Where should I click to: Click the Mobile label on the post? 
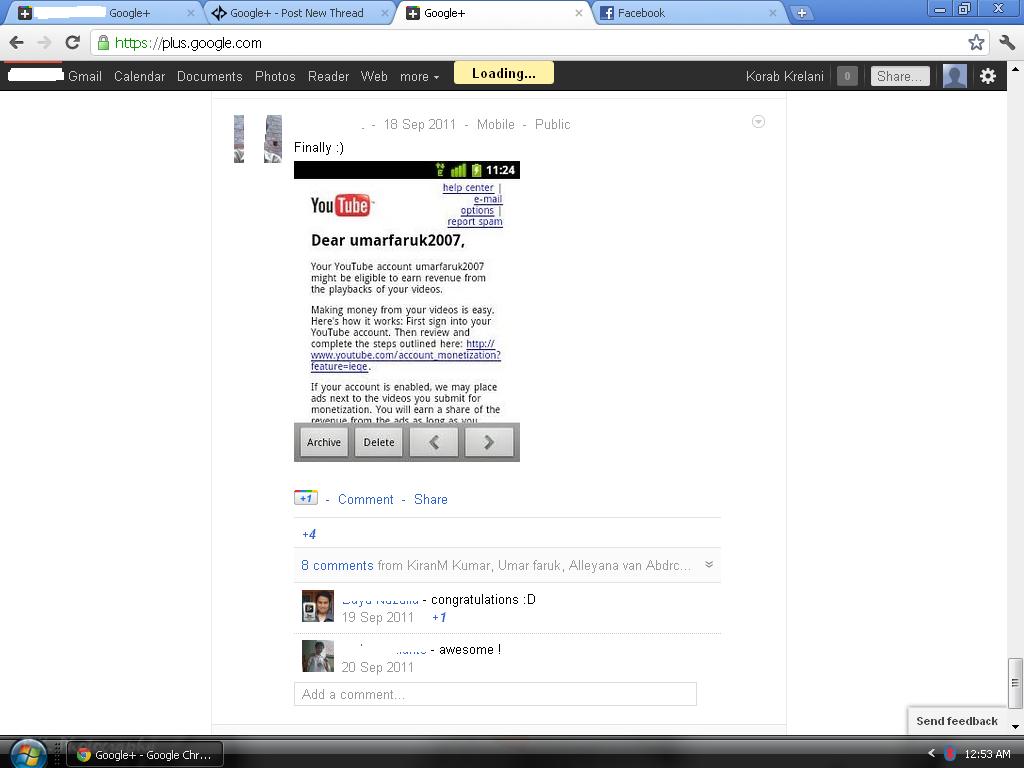click(496, 125)
